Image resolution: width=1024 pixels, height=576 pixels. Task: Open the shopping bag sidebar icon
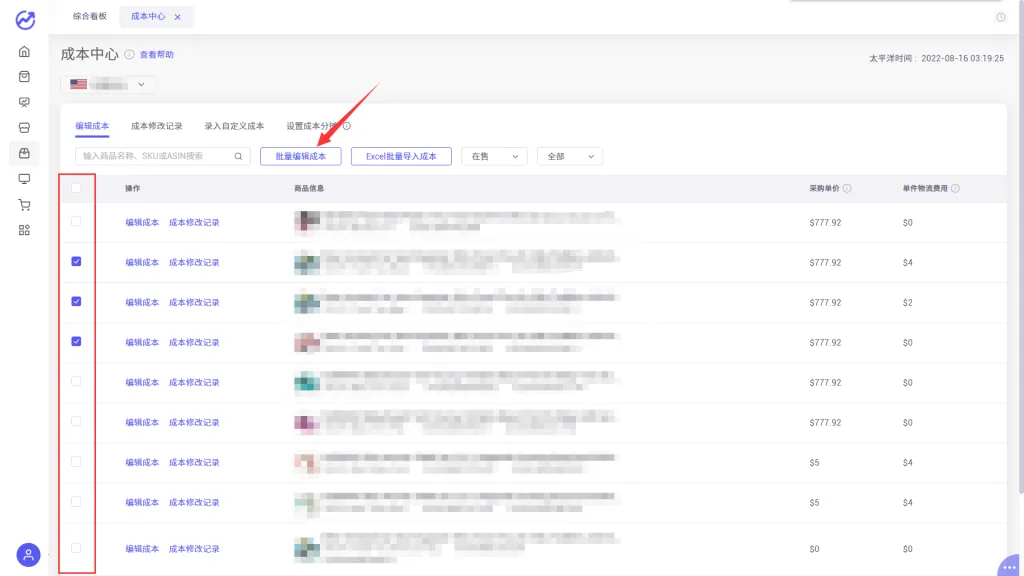(24, 77)
